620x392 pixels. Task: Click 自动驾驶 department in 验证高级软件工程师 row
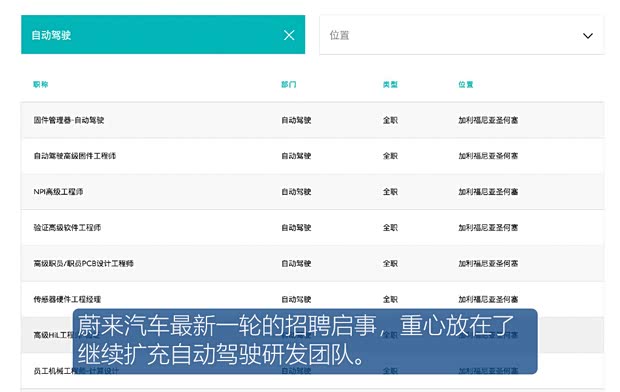296,227
